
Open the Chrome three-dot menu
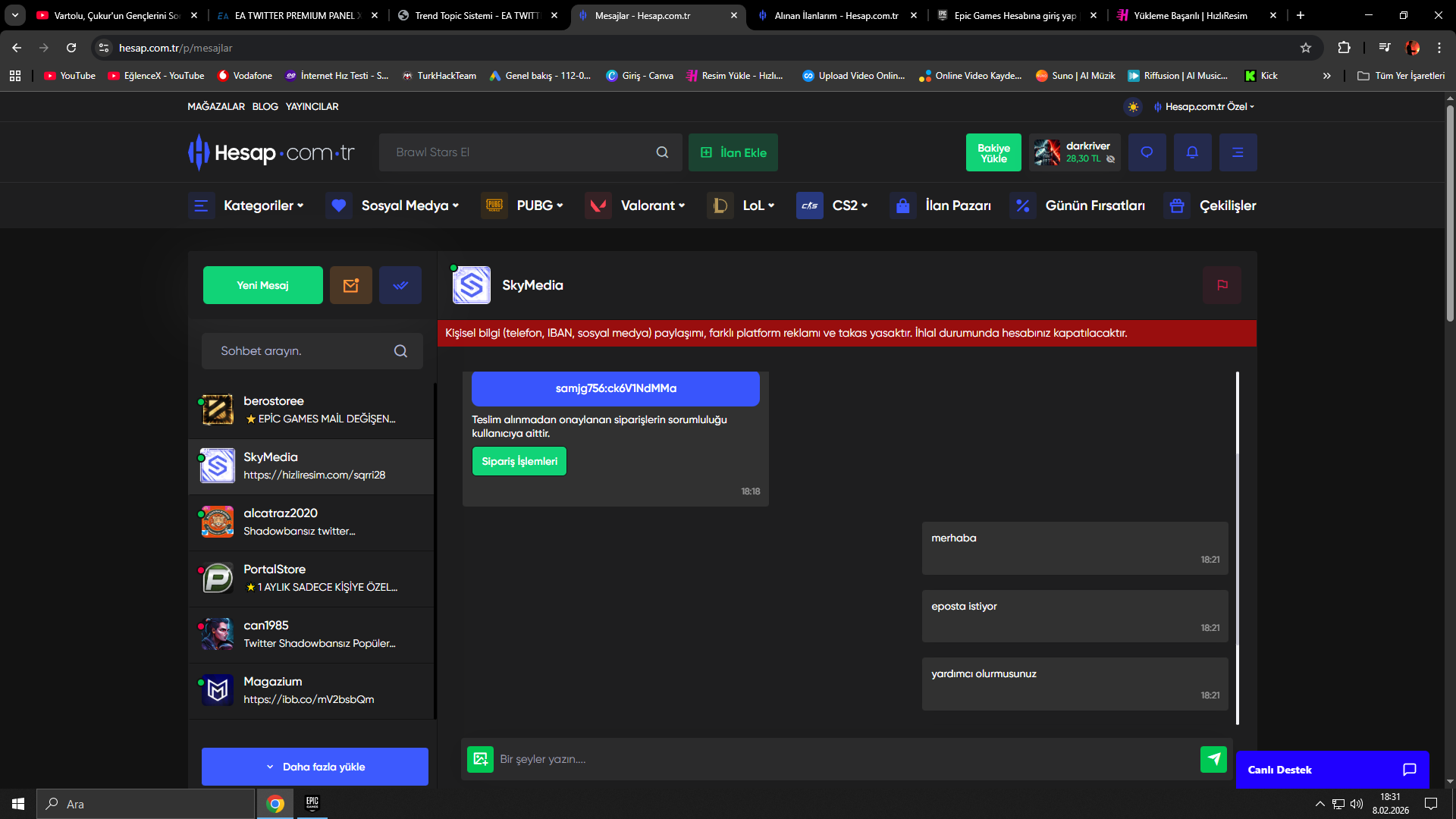point(1439,48)
